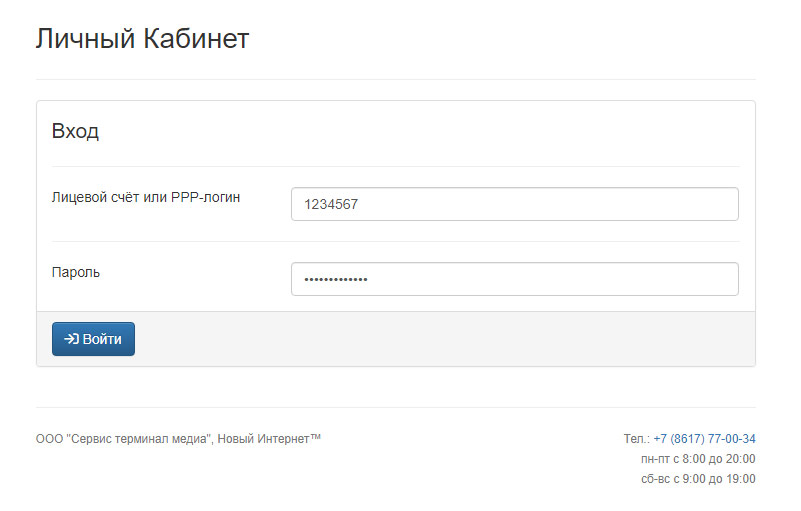
Task: Click the пн-пт с 8:00 до 20:00 hours line
Action: 698,459
